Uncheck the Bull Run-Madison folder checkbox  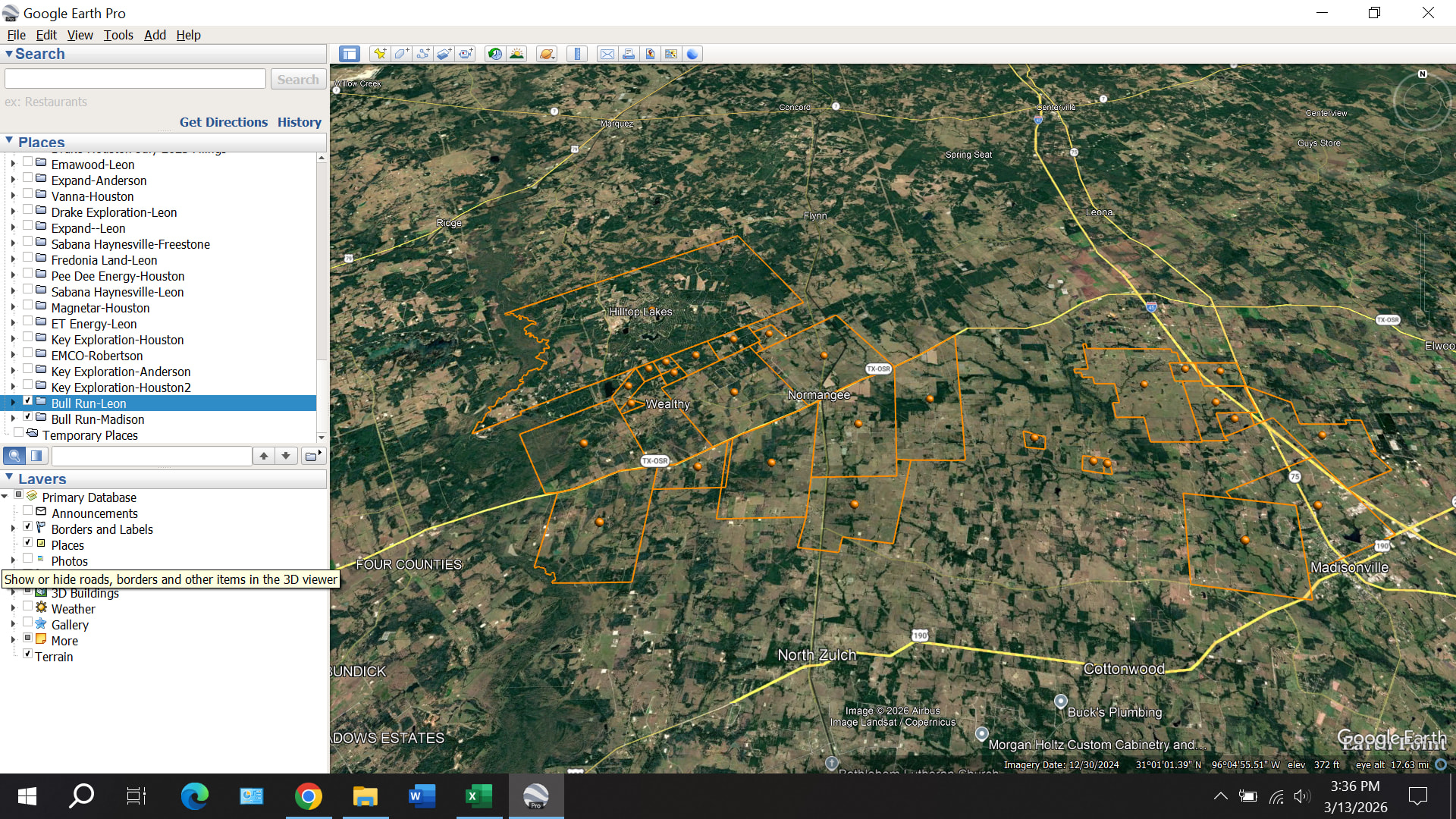28,417
